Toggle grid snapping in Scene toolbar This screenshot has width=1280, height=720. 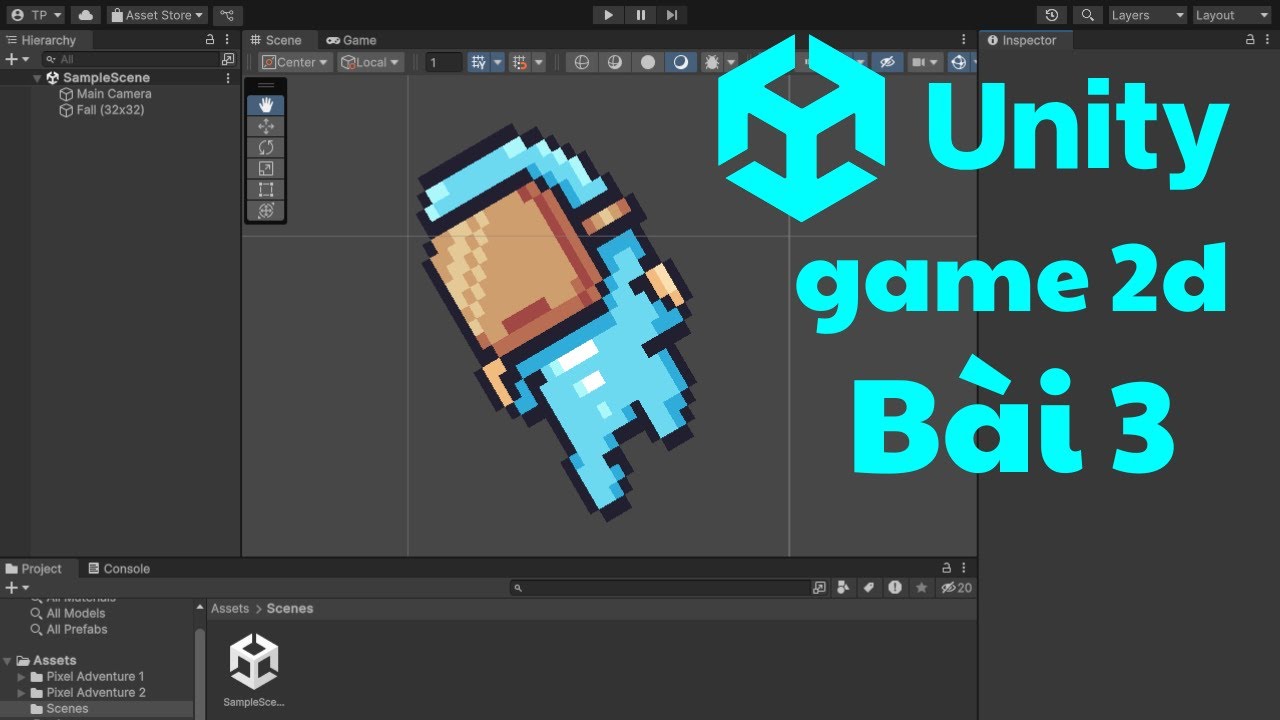tap(479, 62)
